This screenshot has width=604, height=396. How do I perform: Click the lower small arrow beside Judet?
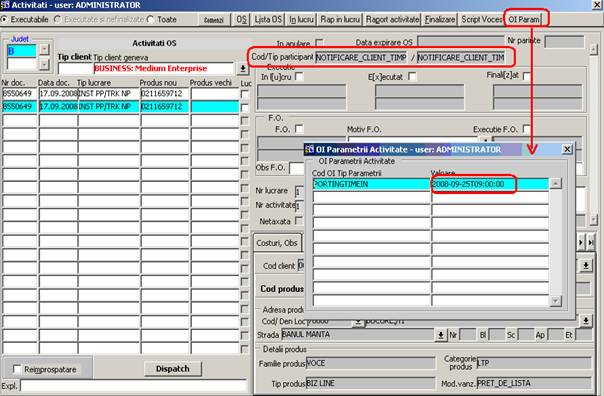[x=44, y=64]
